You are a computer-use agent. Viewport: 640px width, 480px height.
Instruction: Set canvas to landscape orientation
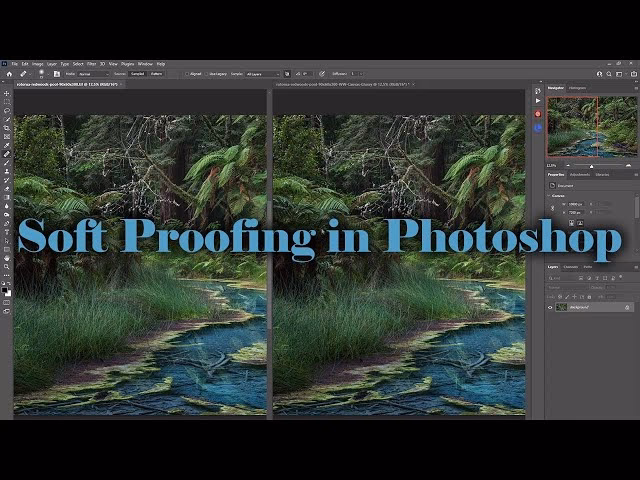580,223
